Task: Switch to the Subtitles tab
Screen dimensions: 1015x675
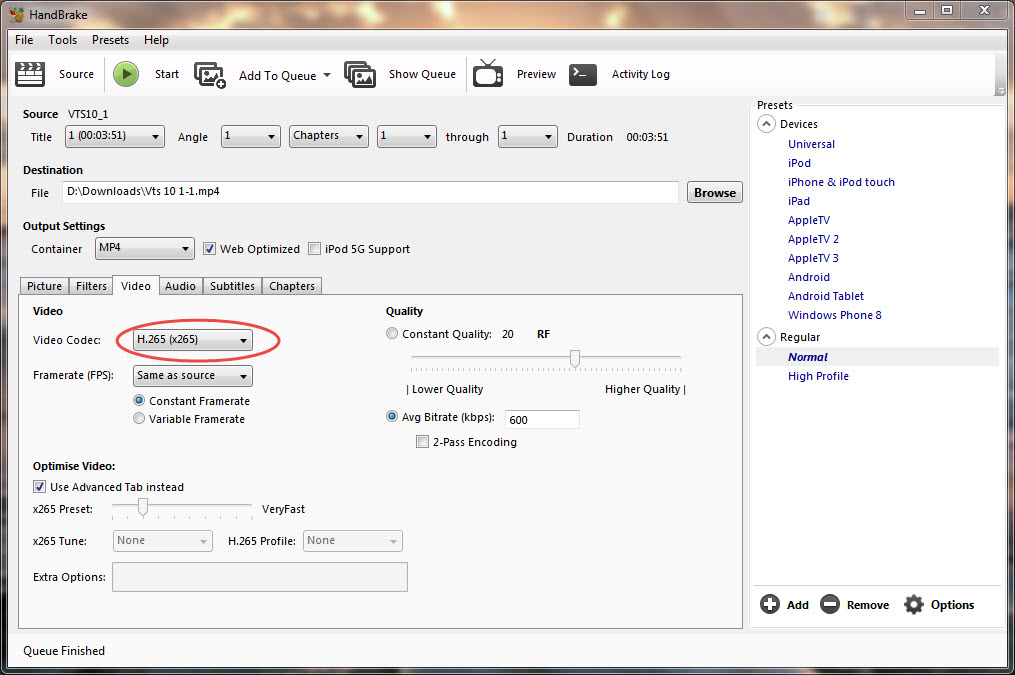Action: (232, 286)
